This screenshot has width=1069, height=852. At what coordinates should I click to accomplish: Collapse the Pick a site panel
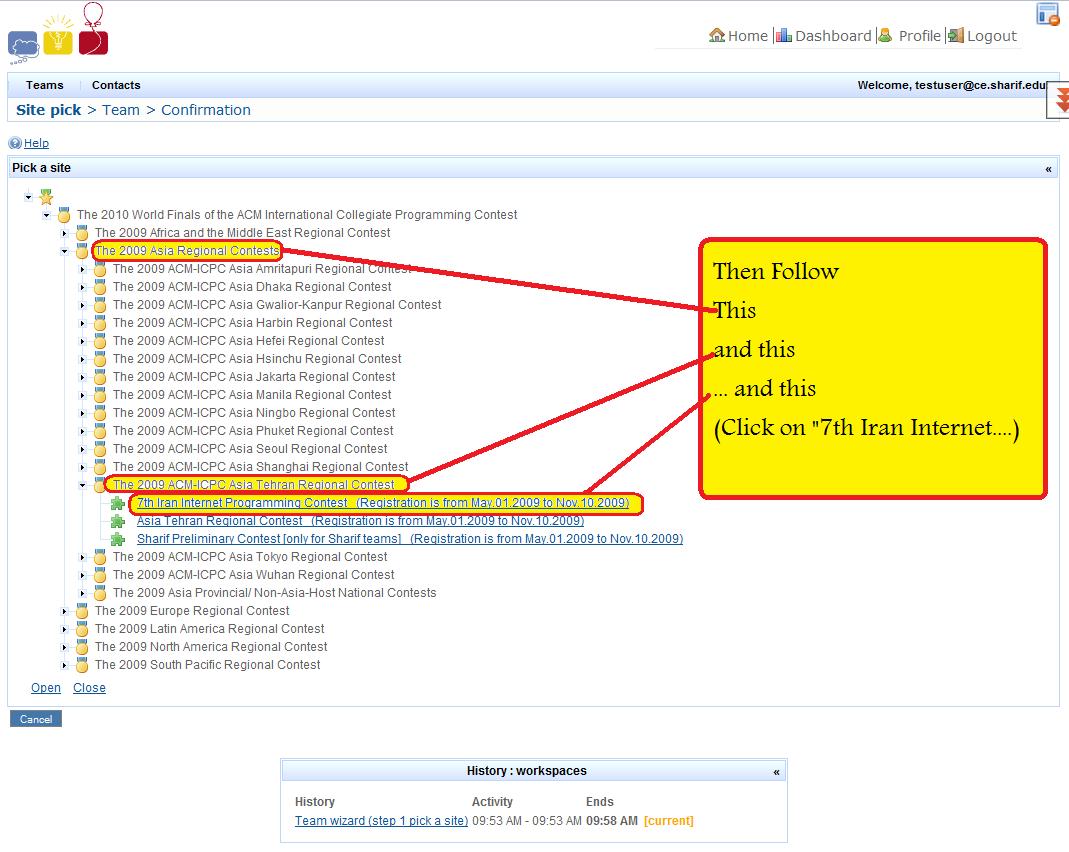point(1048,169)
